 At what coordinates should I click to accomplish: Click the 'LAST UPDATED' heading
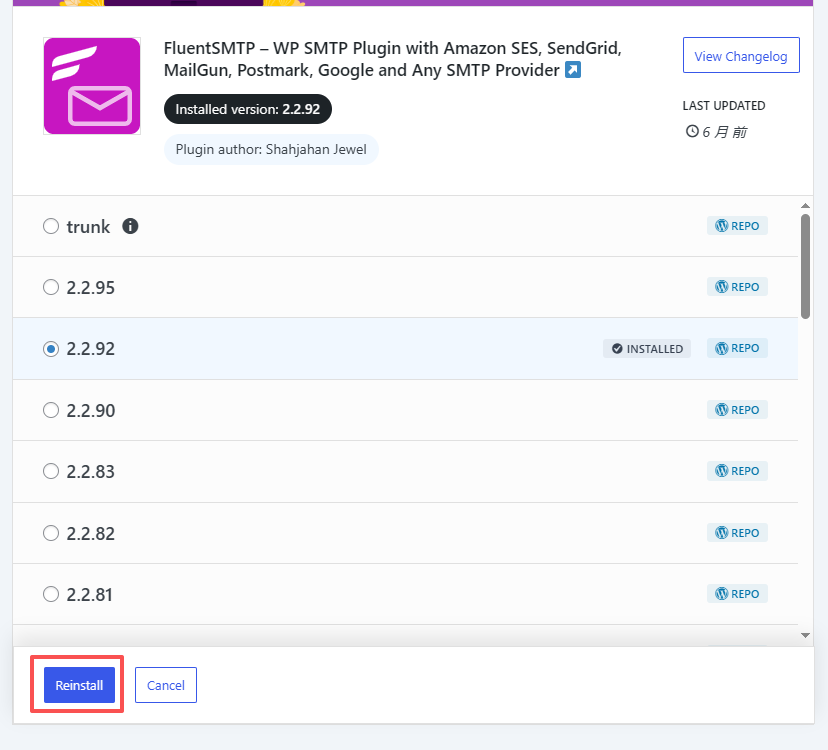[x=723, y=106]
